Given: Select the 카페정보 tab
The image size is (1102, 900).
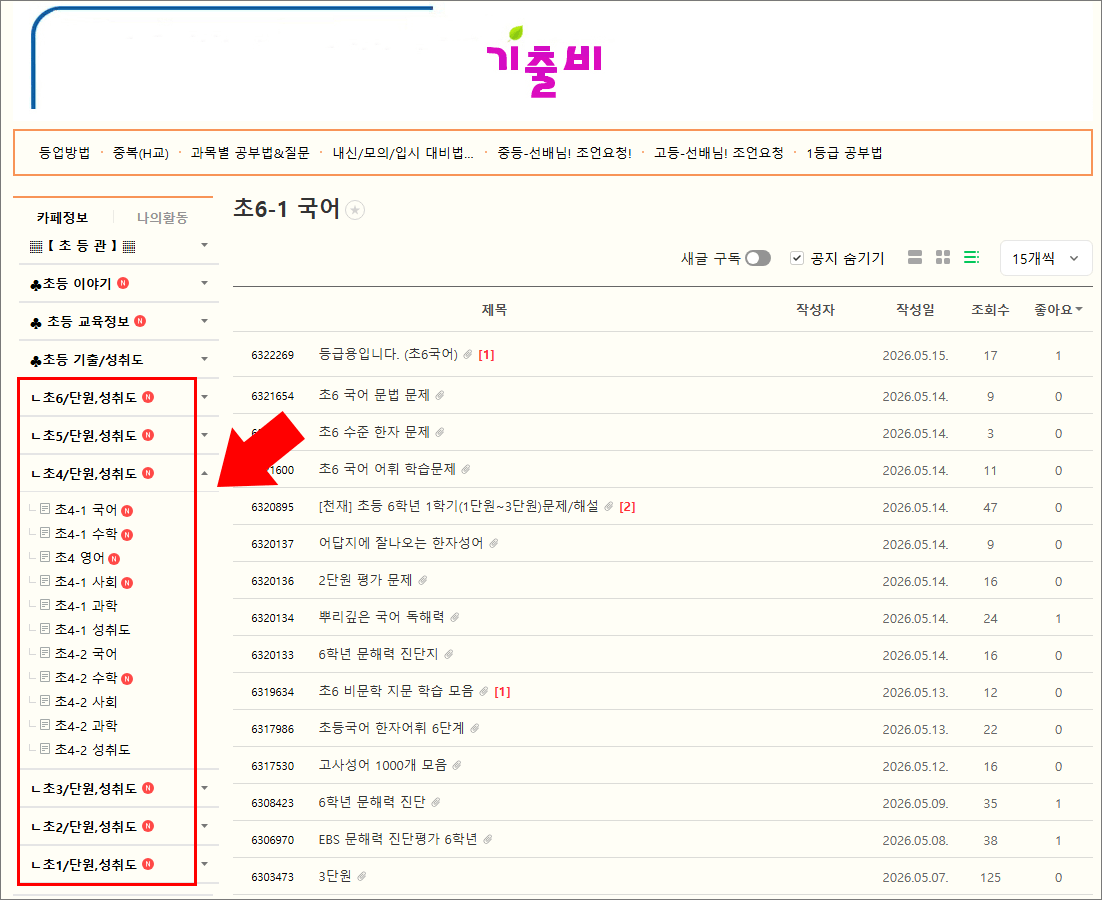Looking at the screenshot, I should (63, 218).
